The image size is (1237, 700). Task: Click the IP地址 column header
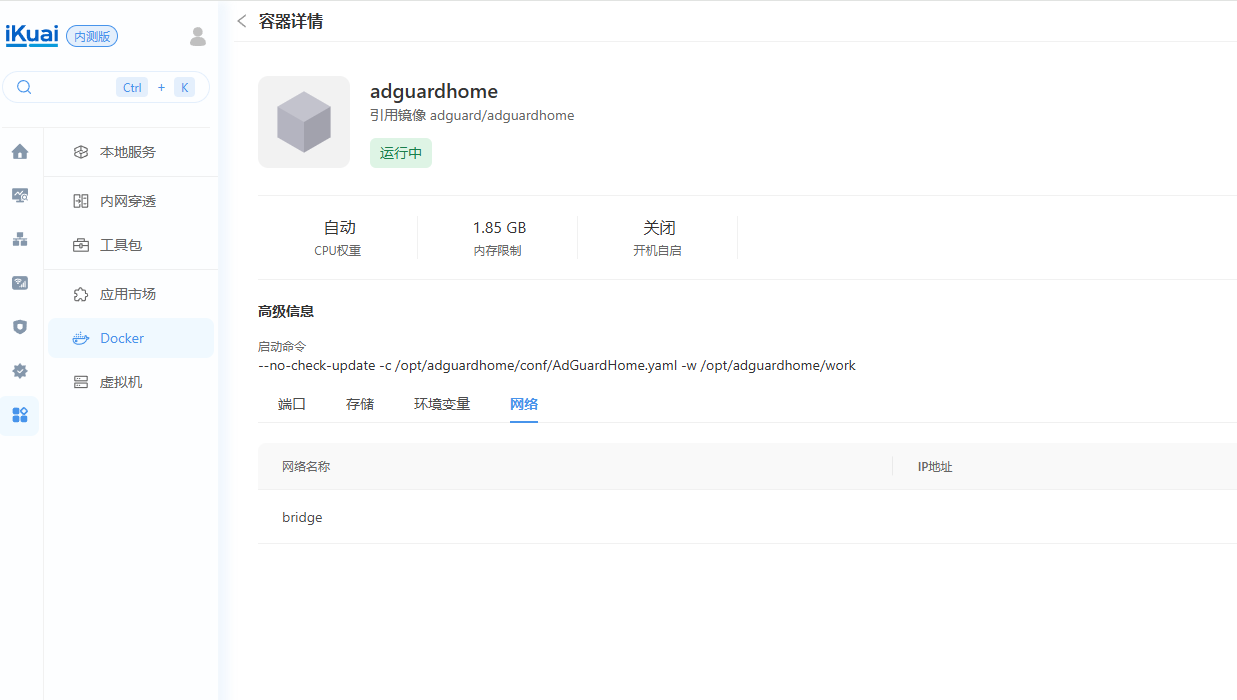[935, 467]
